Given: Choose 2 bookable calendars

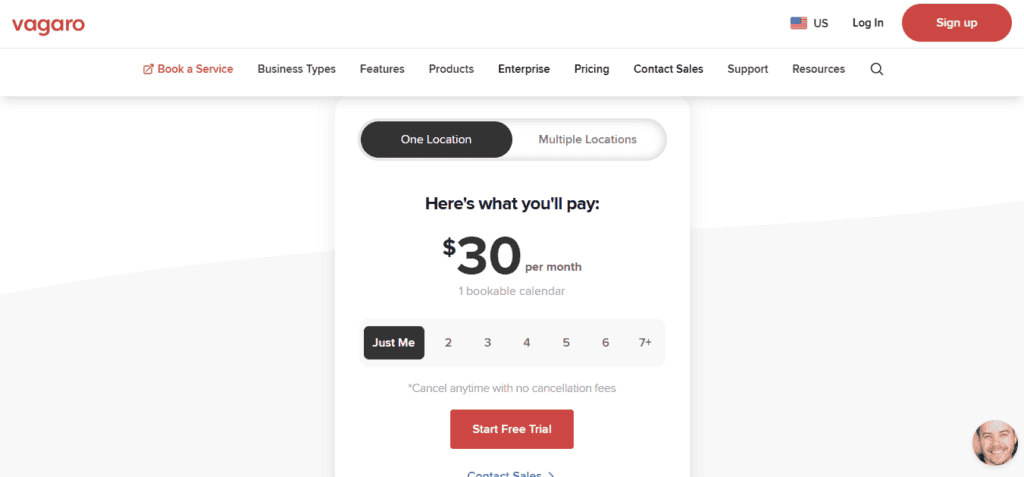Looking at the screenshot, I should pos(448,342).
